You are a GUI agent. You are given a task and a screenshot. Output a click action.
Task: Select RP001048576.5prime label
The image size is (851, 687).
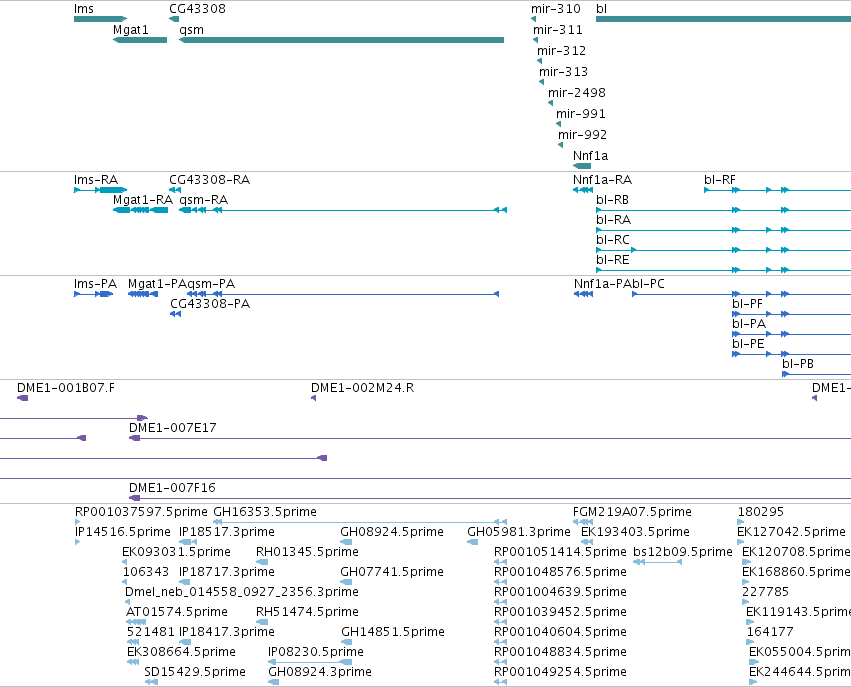(560, 572)
